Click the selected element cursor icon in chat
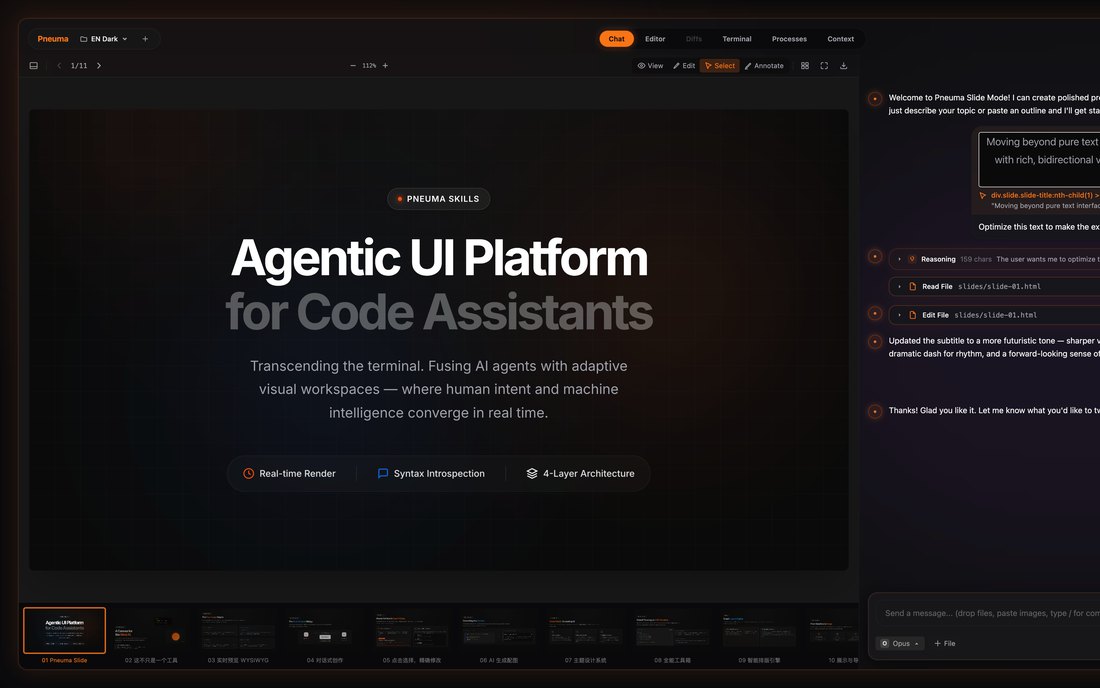 [983, 196]
